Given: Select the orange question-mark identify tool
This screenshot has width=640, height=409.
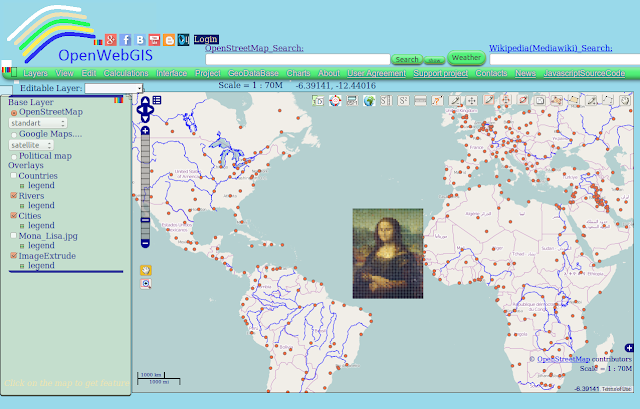Looking at the screenshot, I should (x=437, y=100).
